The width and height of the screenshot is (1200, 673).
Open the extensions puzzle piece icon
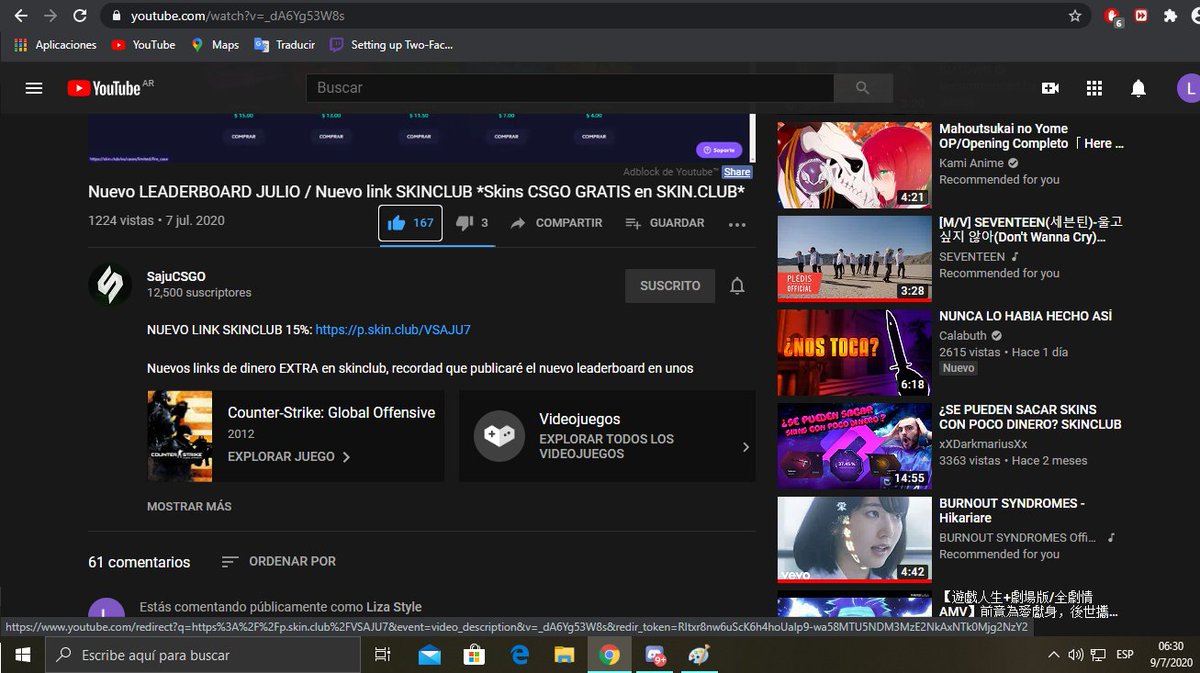(1170, 16)
